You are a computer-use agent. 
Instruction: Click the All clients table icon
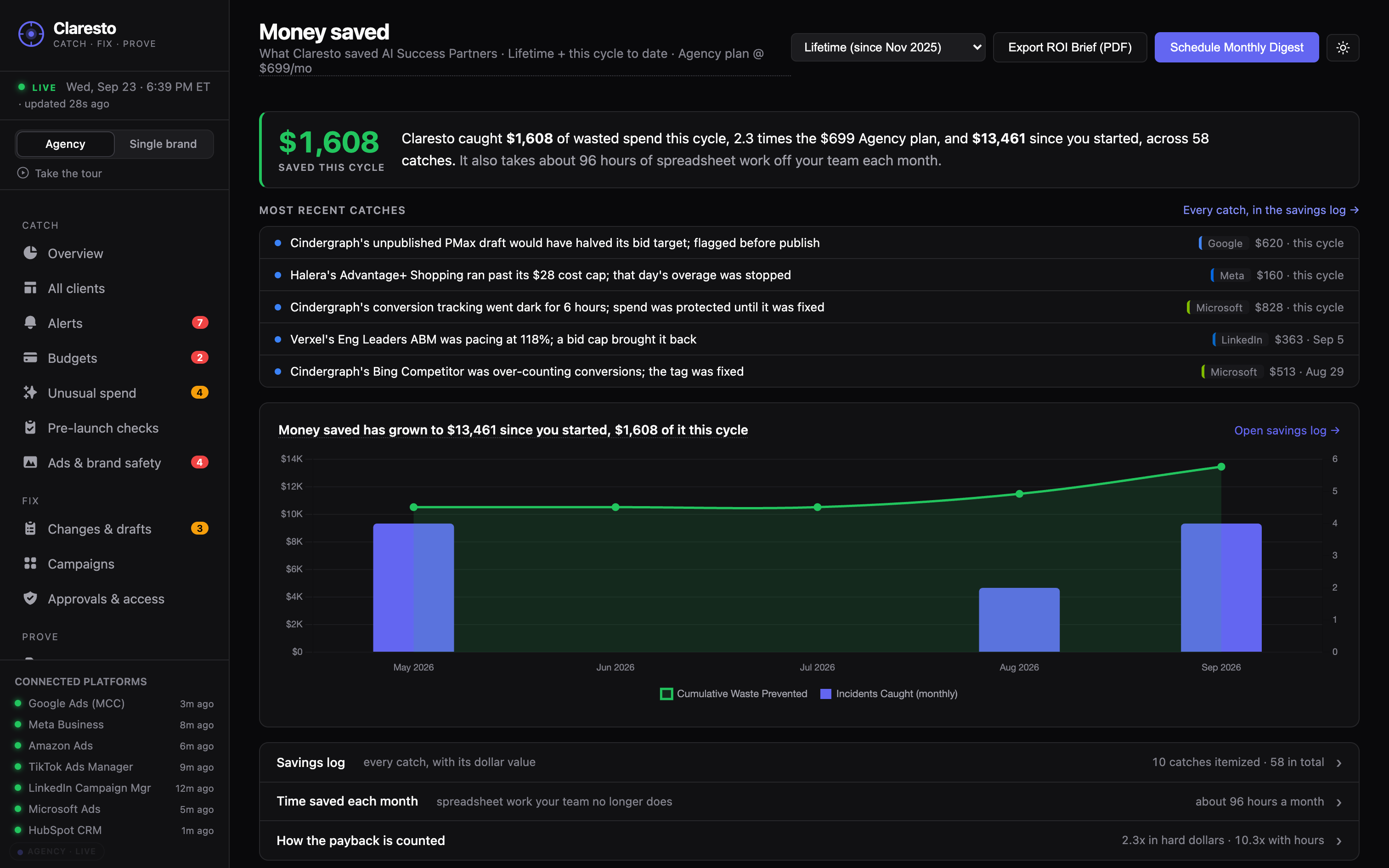point(30,288)
